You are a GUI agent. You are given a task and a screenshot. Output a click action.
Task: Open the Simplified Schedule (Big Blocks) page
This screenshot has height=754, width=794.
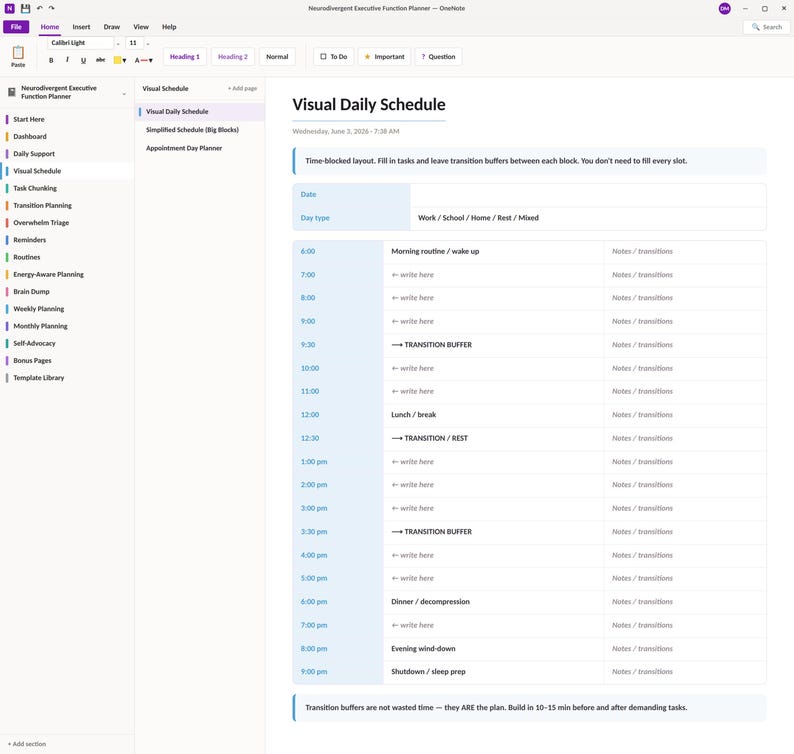coord(200,130)
